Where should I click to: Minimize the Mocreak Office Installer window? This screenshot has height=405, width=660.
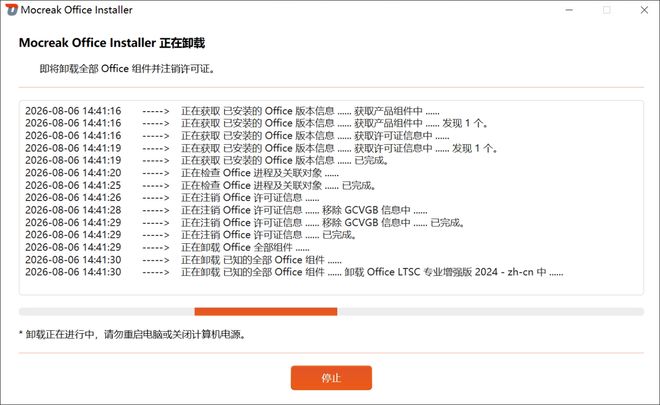(569, 10)
